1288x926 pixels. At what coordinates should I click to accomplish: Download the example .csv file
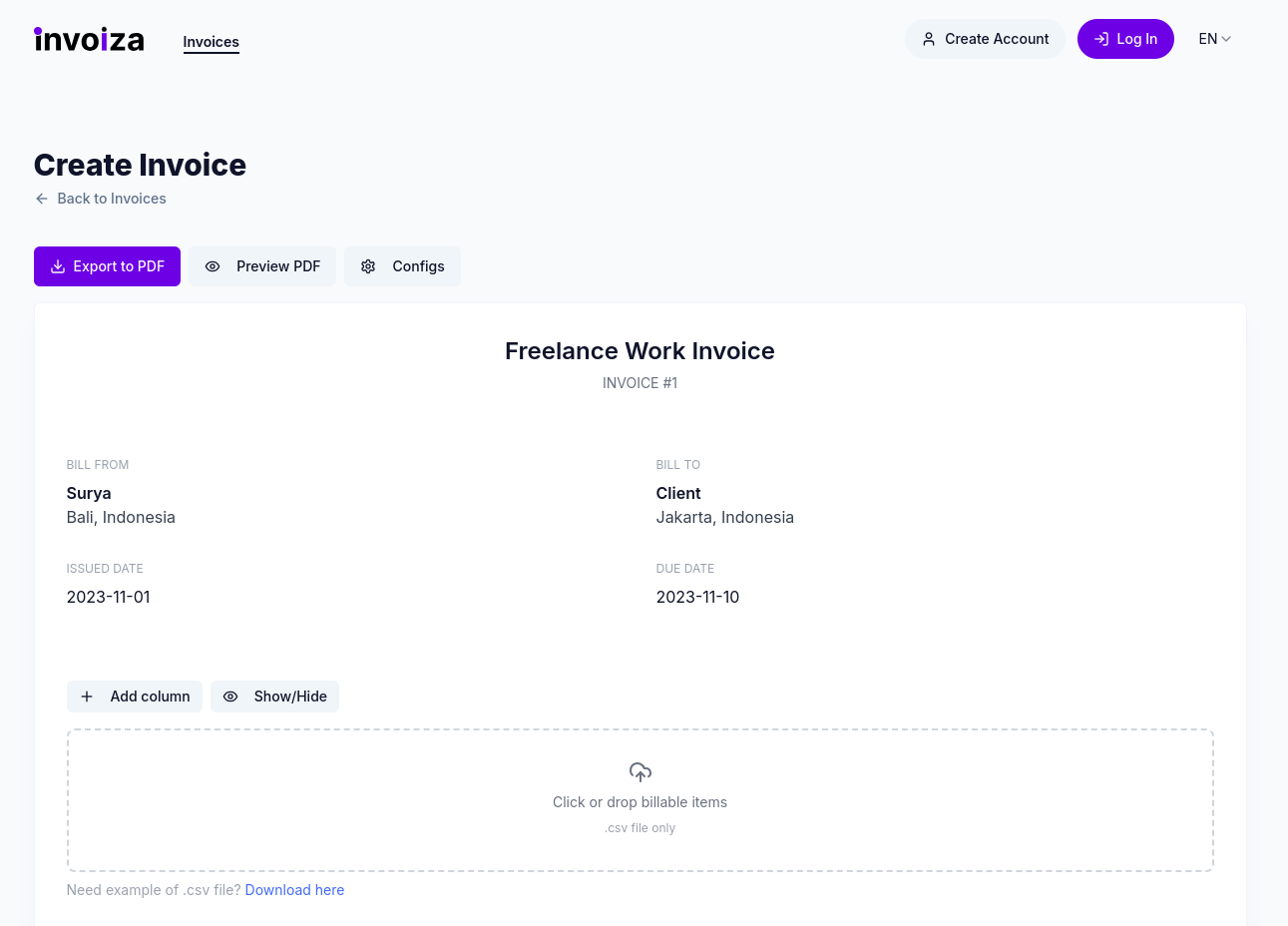pyautogui.click(x=294, y=890)
